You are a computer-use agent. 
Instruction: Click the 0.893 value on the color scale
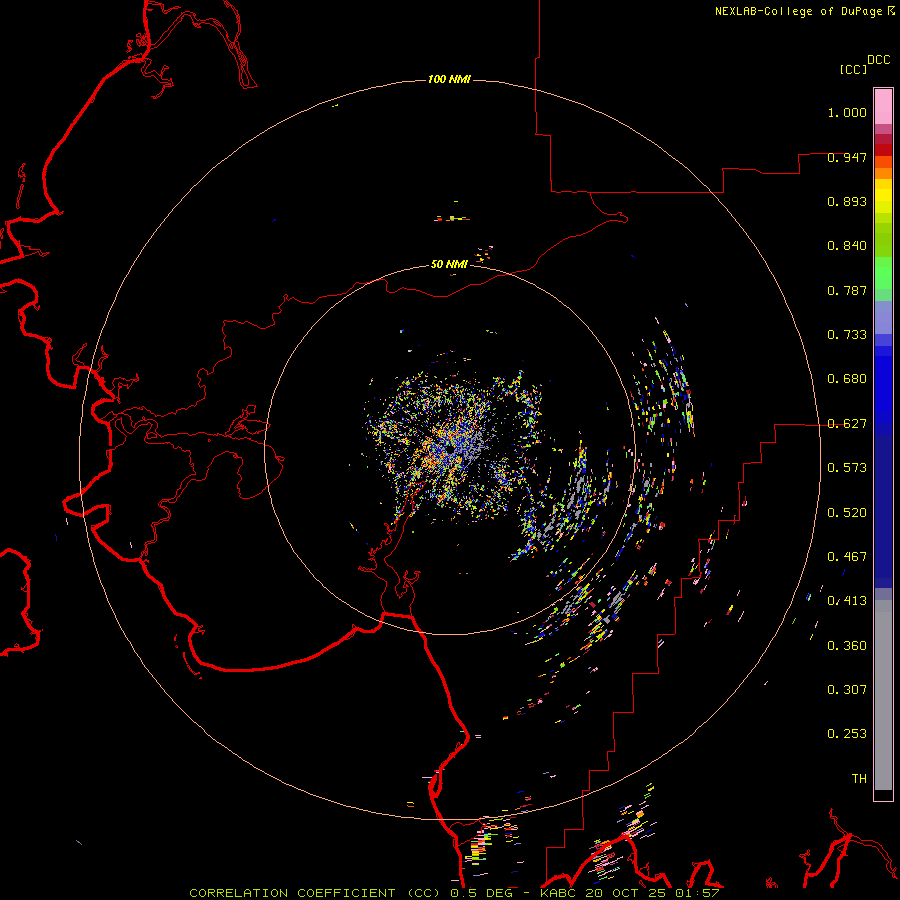[x=847, y=201]
